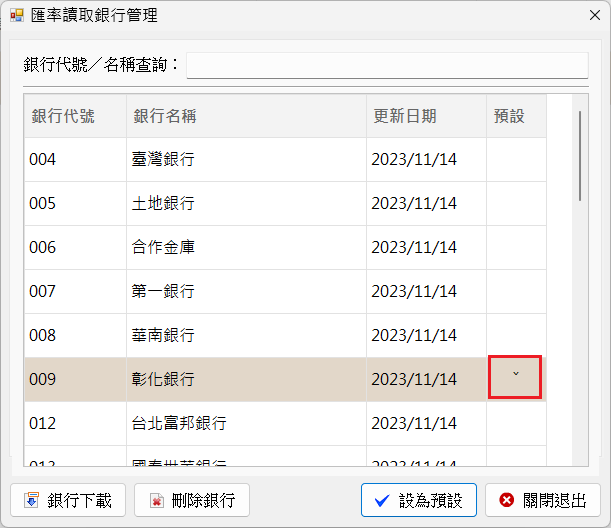This screenshot has height=528, width=611.
Task: Click the update date of 華南銀行 row
Action: point(414,336)
